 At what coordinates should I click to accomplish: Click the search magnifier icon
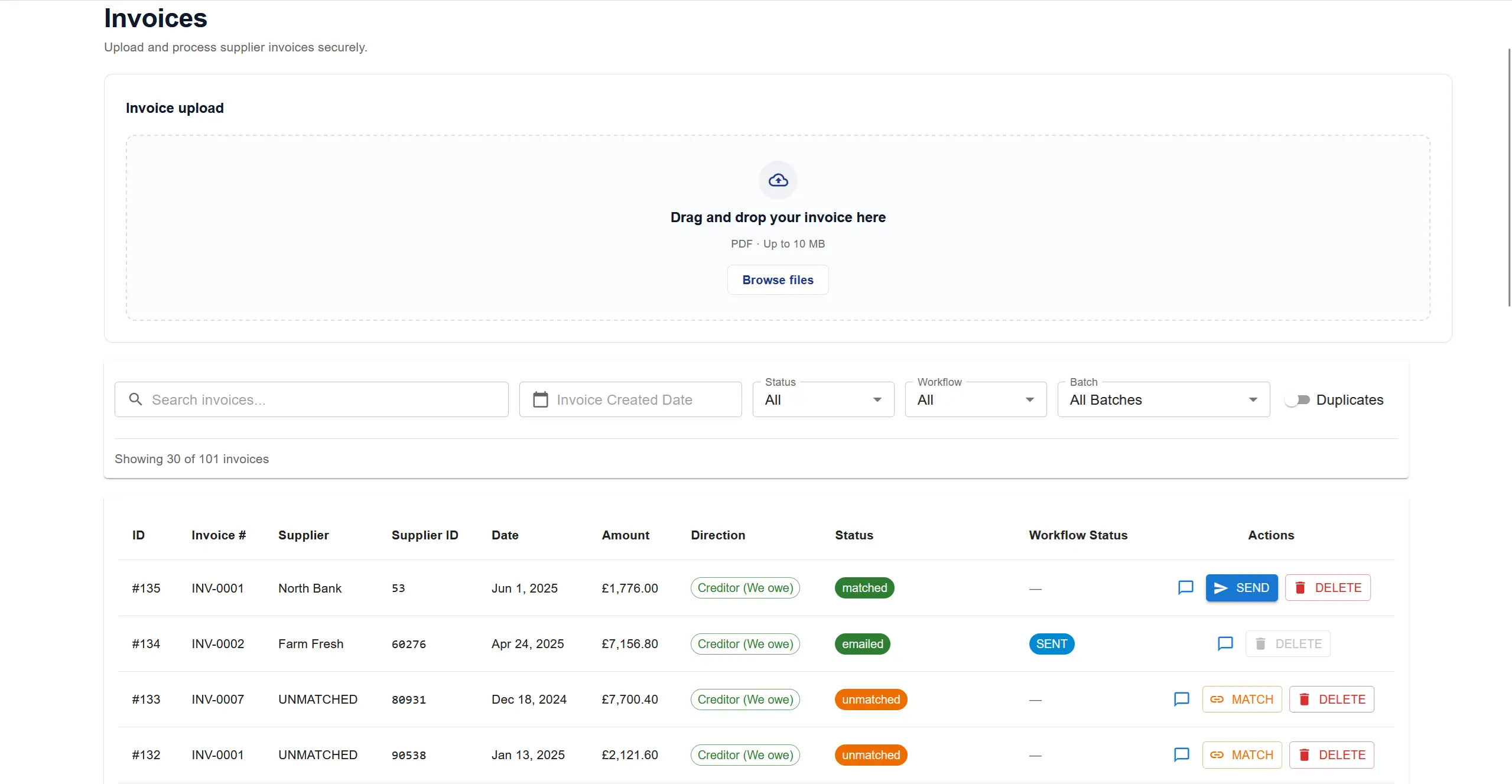[x=135, y=399]
